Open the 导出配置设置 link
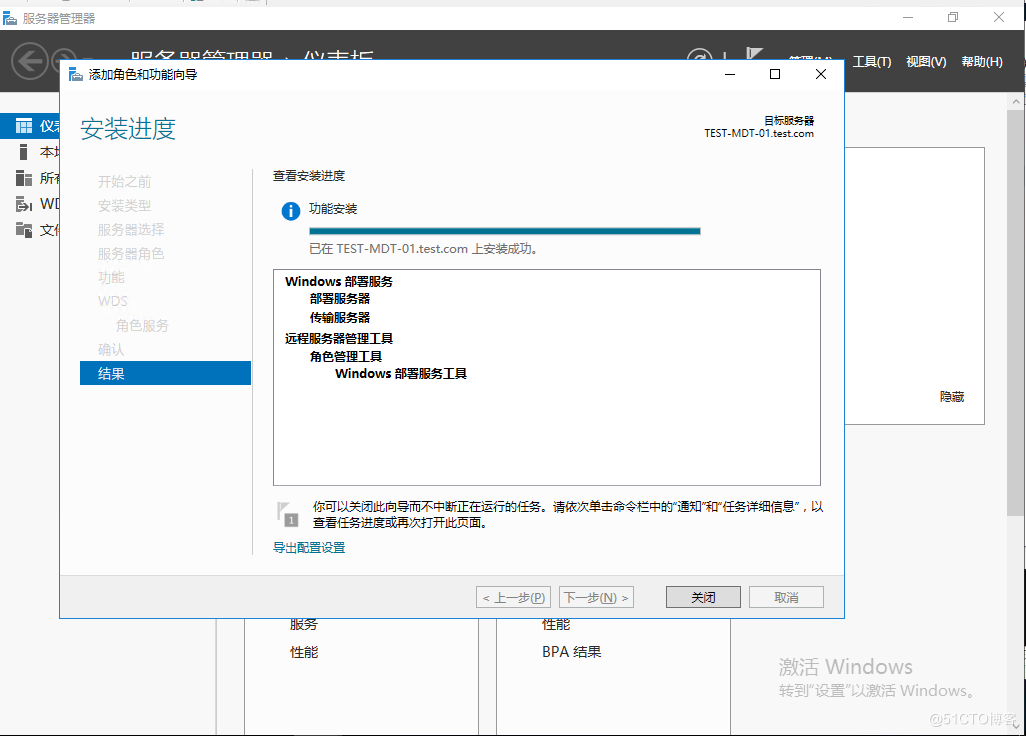 (309, 548)
